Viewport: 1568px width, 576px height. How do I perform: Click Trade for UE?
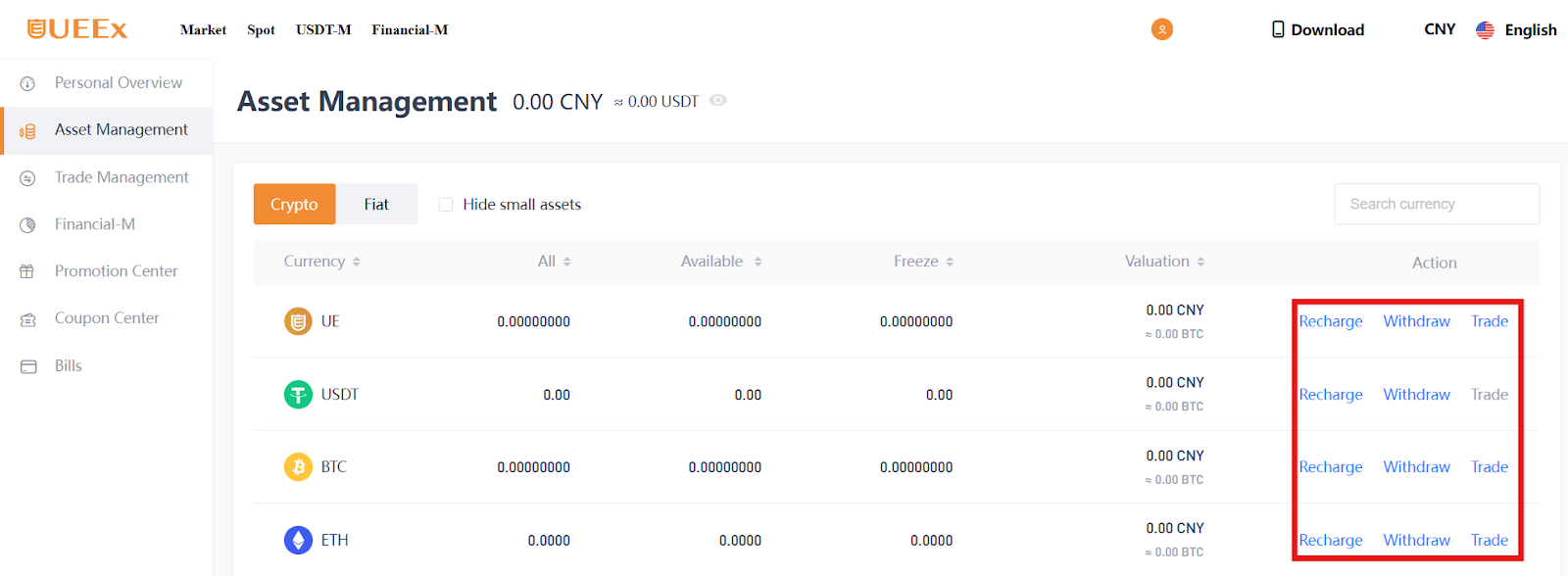[x=1490, y=321]
